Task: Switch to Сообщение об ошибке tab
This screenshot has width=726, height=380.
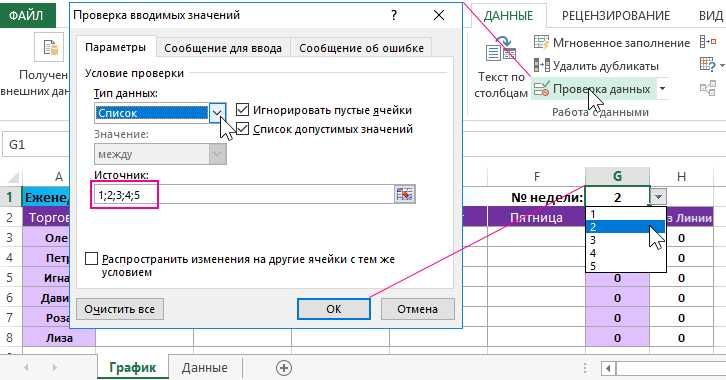Action: pos(361,48)
